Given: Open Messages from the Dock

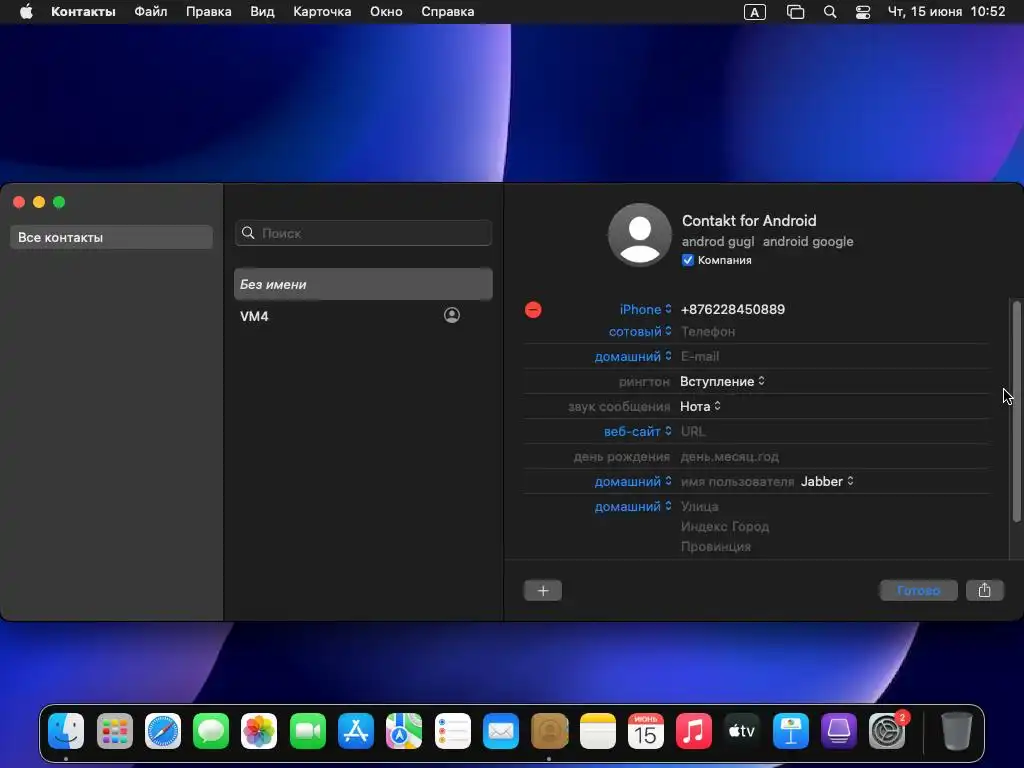Looking at the screenshot, I should click(211, 731).
